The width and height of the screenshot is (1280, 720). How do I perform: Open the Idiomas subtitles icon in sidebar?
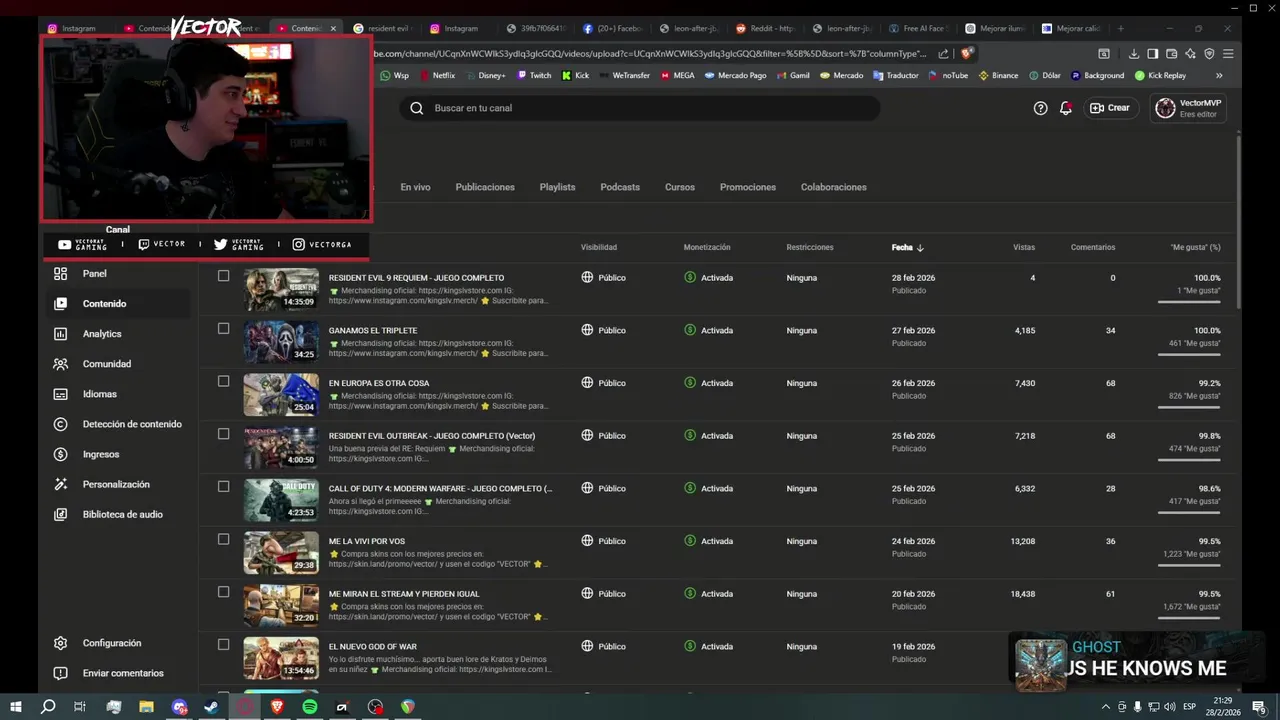[61, 394]
